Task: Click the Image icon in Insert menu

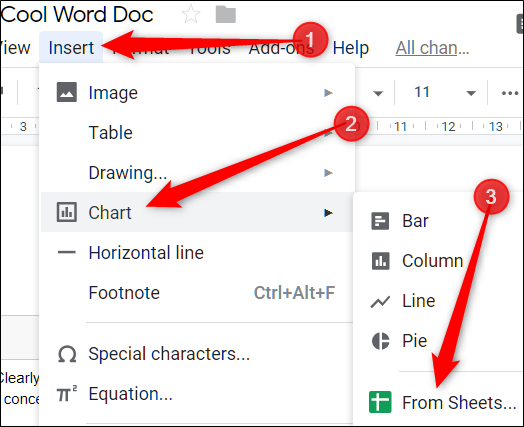Action: (67, 92)
